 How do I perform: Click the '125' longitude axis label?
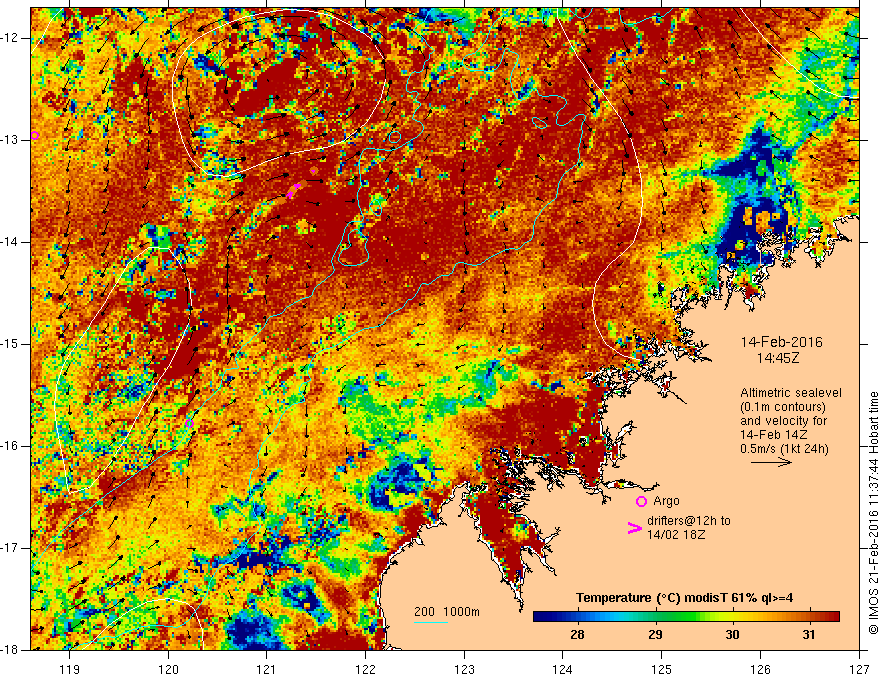pos(662,669)
